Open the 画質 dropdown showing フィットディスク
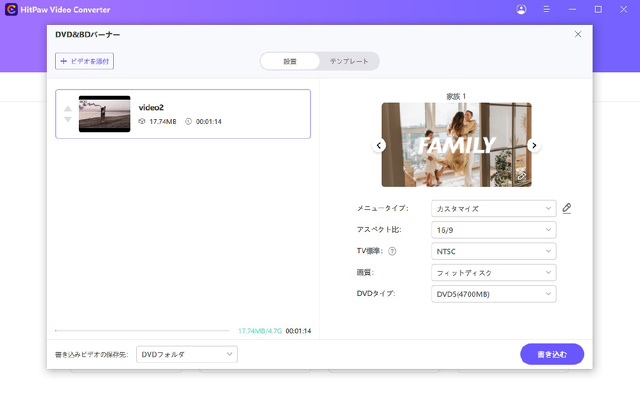 click(493, 273)
